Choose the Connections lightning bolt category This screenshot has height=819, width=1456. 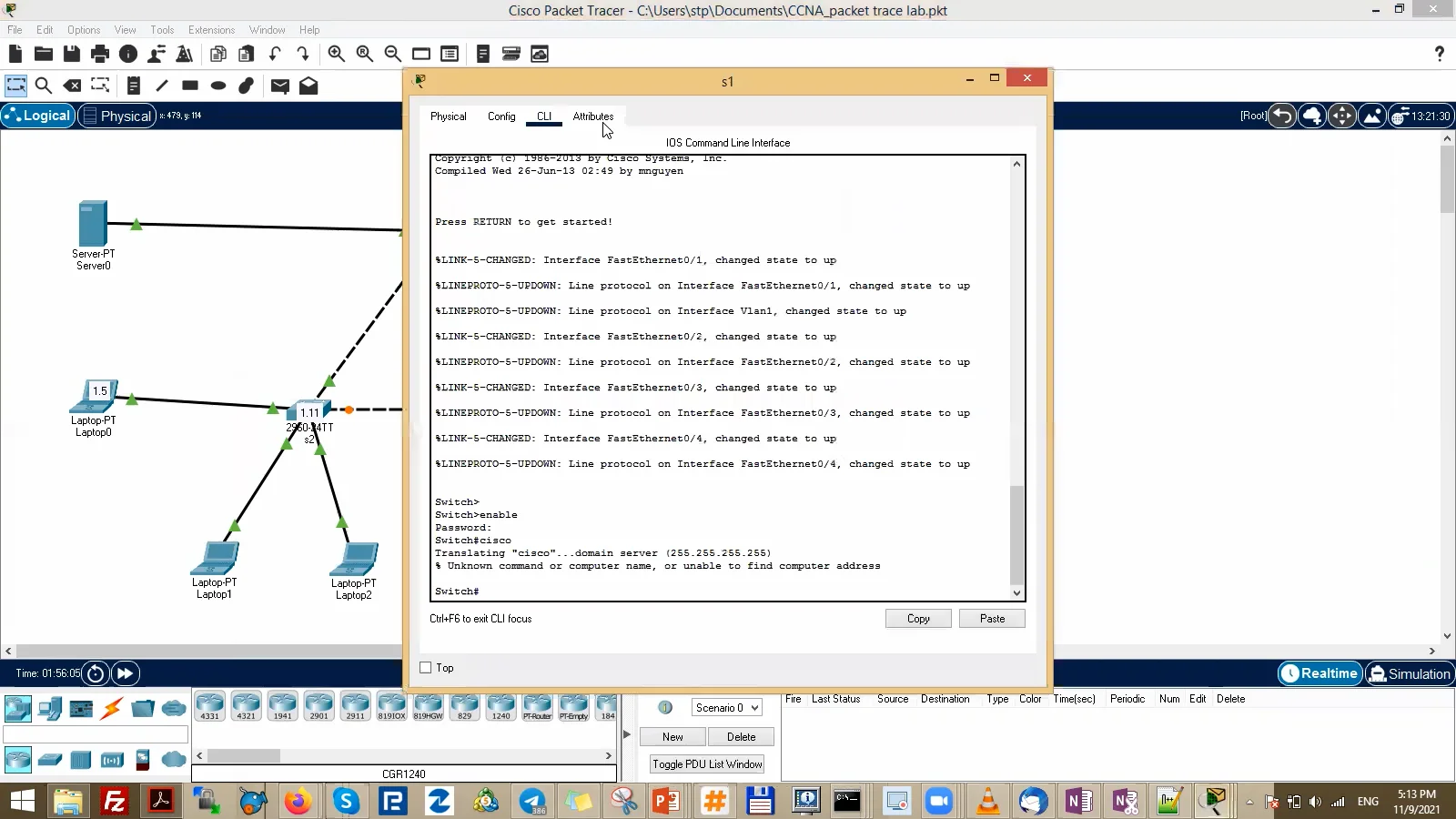click(111, 708)
